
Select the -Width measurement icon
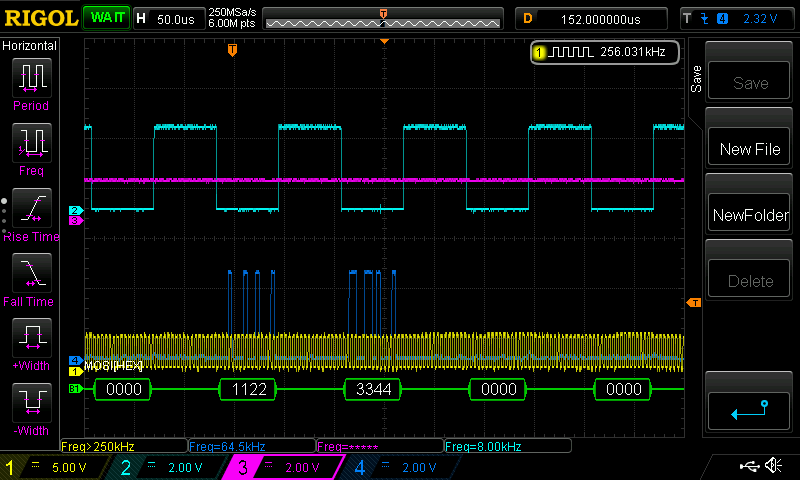(32, 402)
